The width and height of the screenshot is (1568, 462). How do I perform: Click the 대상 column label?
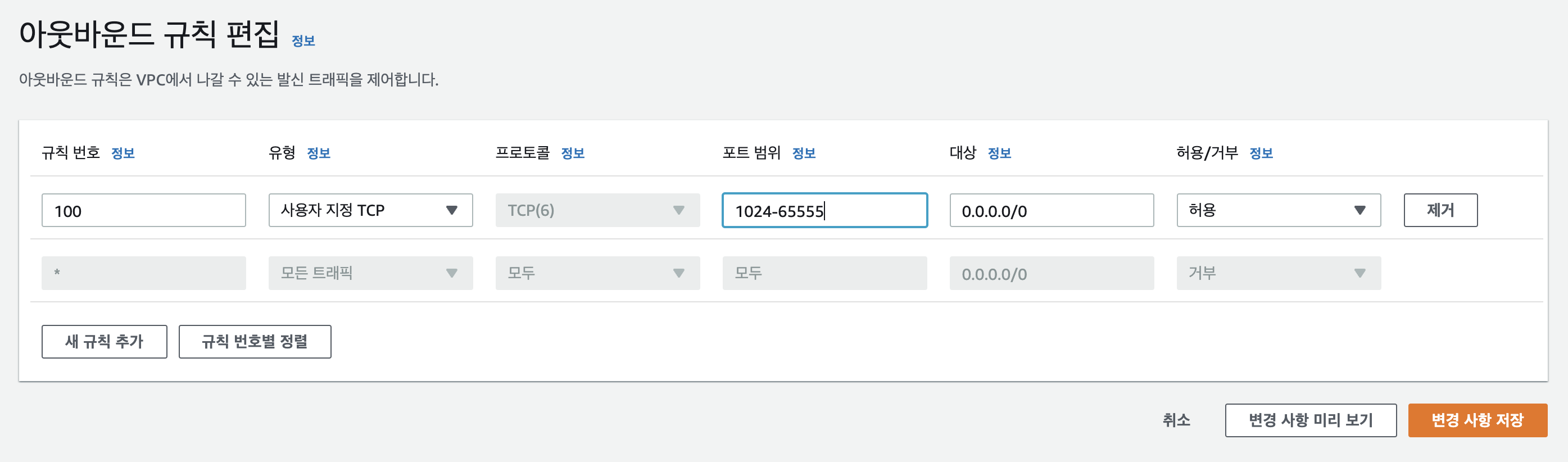963,152
